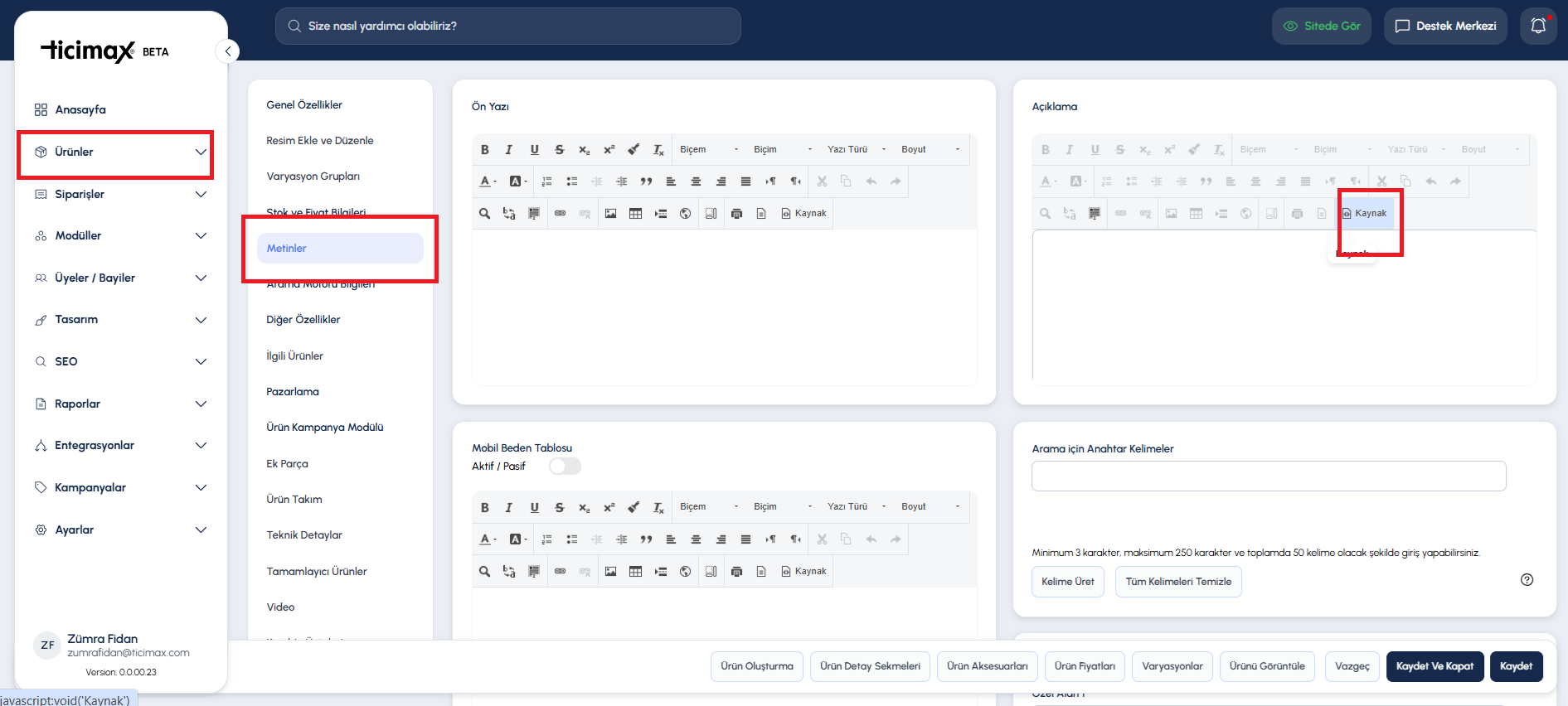Insert a table in Ön Yazı editor
This screenshot has width=1568, height=706.
coord(635,214)
